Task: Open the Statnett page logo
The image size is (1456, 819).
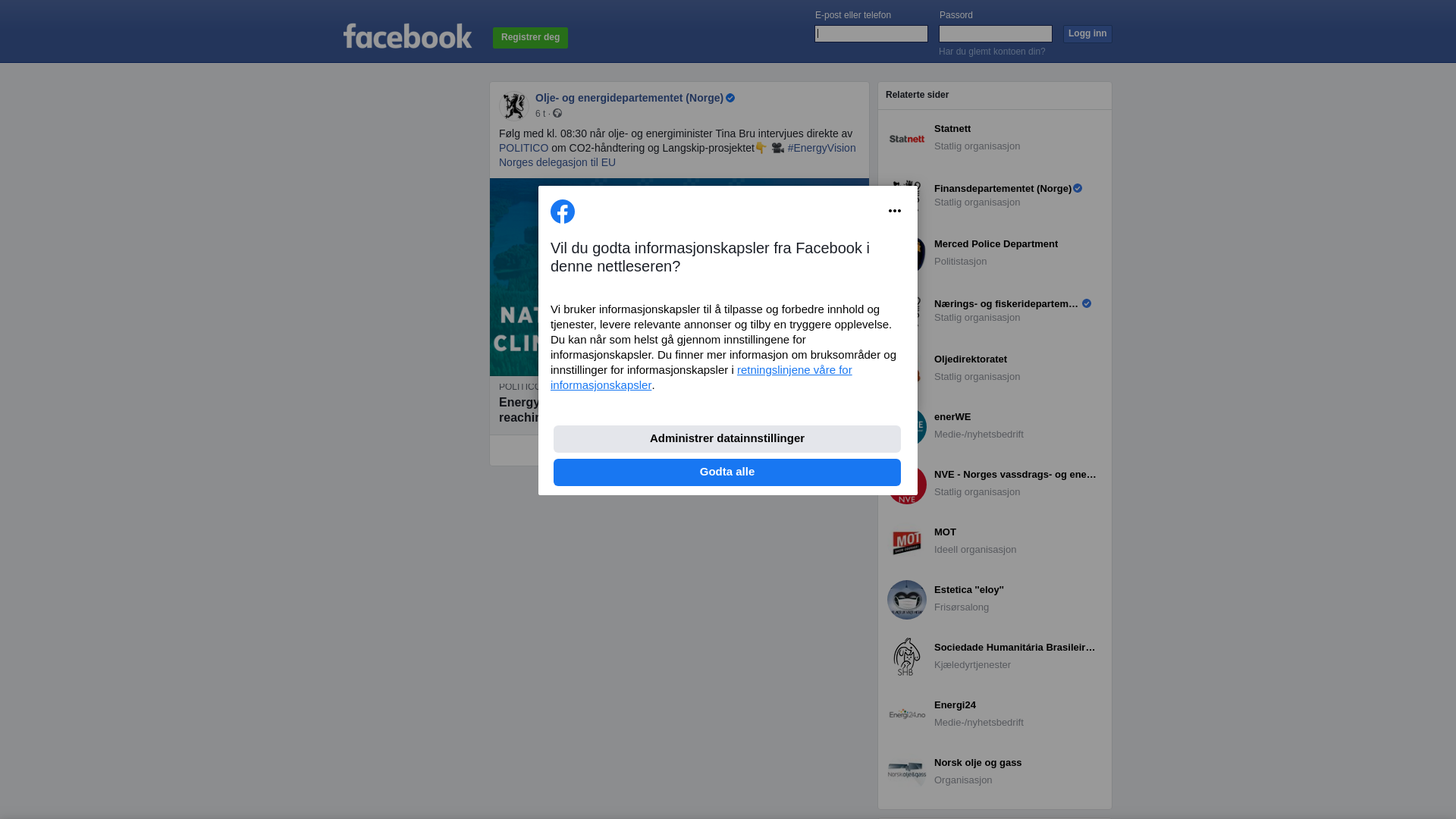Action: 907,139
